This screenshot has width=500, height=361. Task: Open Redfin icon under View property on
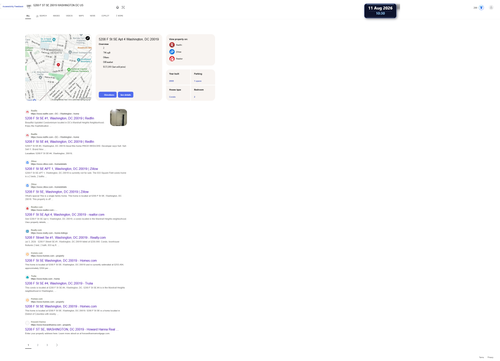(x=172, y=45)
